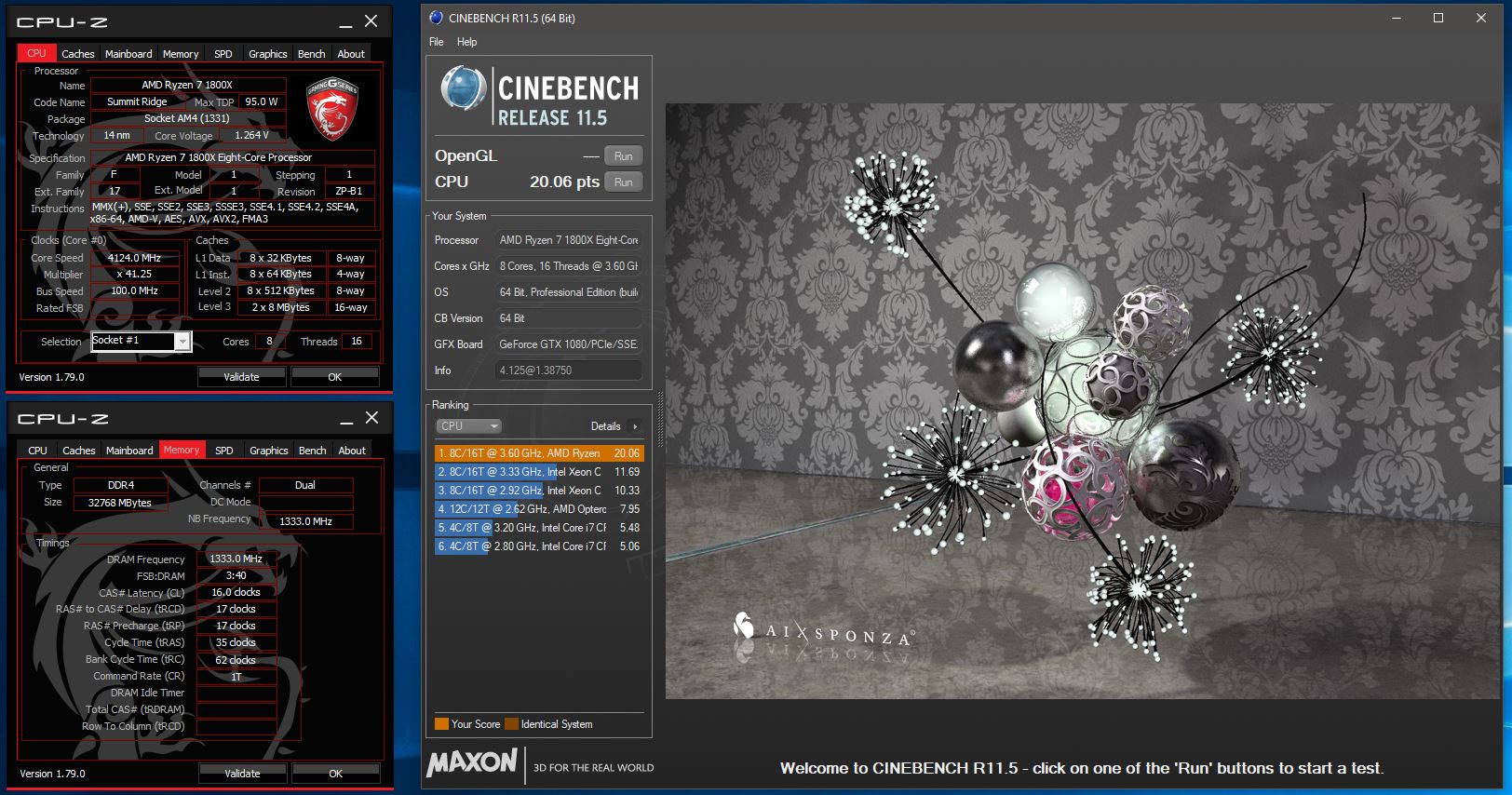This screenshot has width=1512, height=795.
Task: Select Mainboard tab in lower CPU-Z window
Action: coord(129,451)
